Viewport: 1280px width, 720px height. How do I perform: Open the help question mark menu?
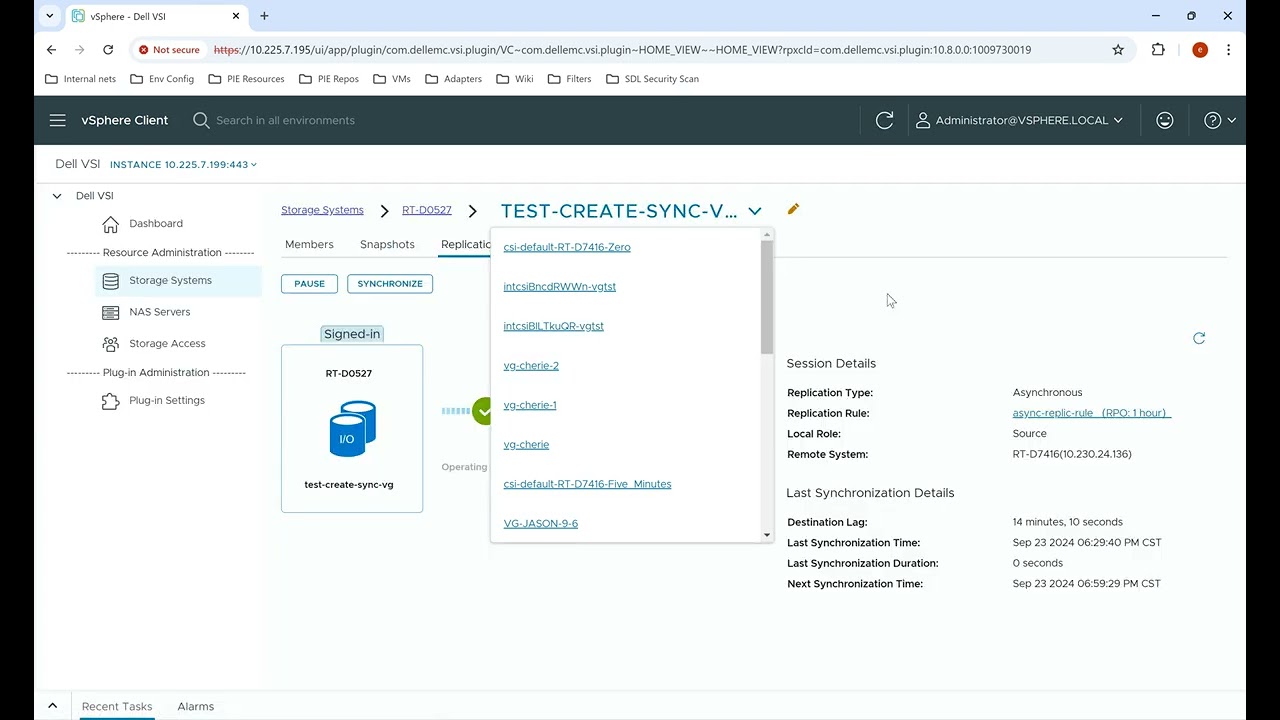pyautogui.click(x=1220, y=120)
